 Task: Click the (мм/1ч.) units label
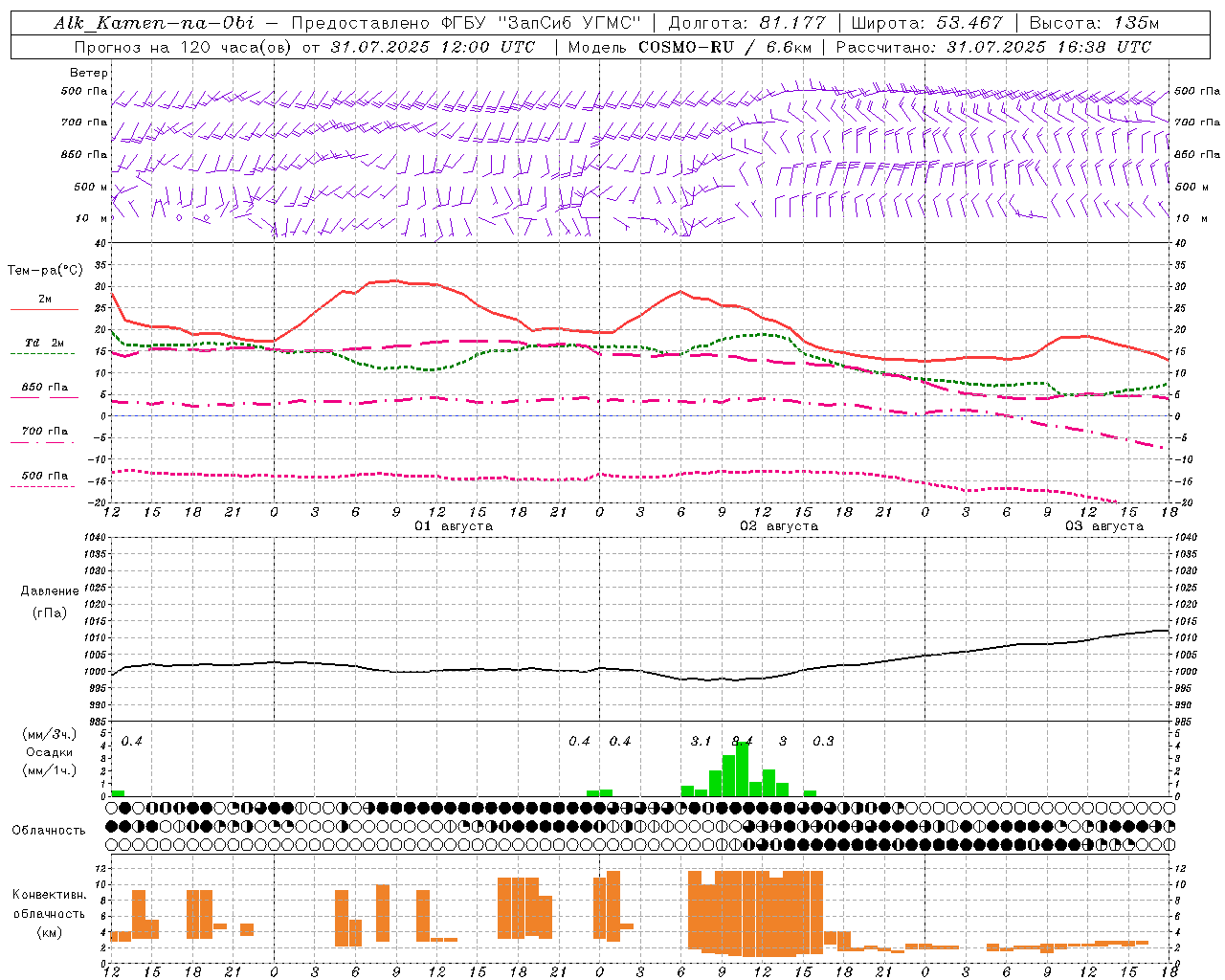point(50,770)
